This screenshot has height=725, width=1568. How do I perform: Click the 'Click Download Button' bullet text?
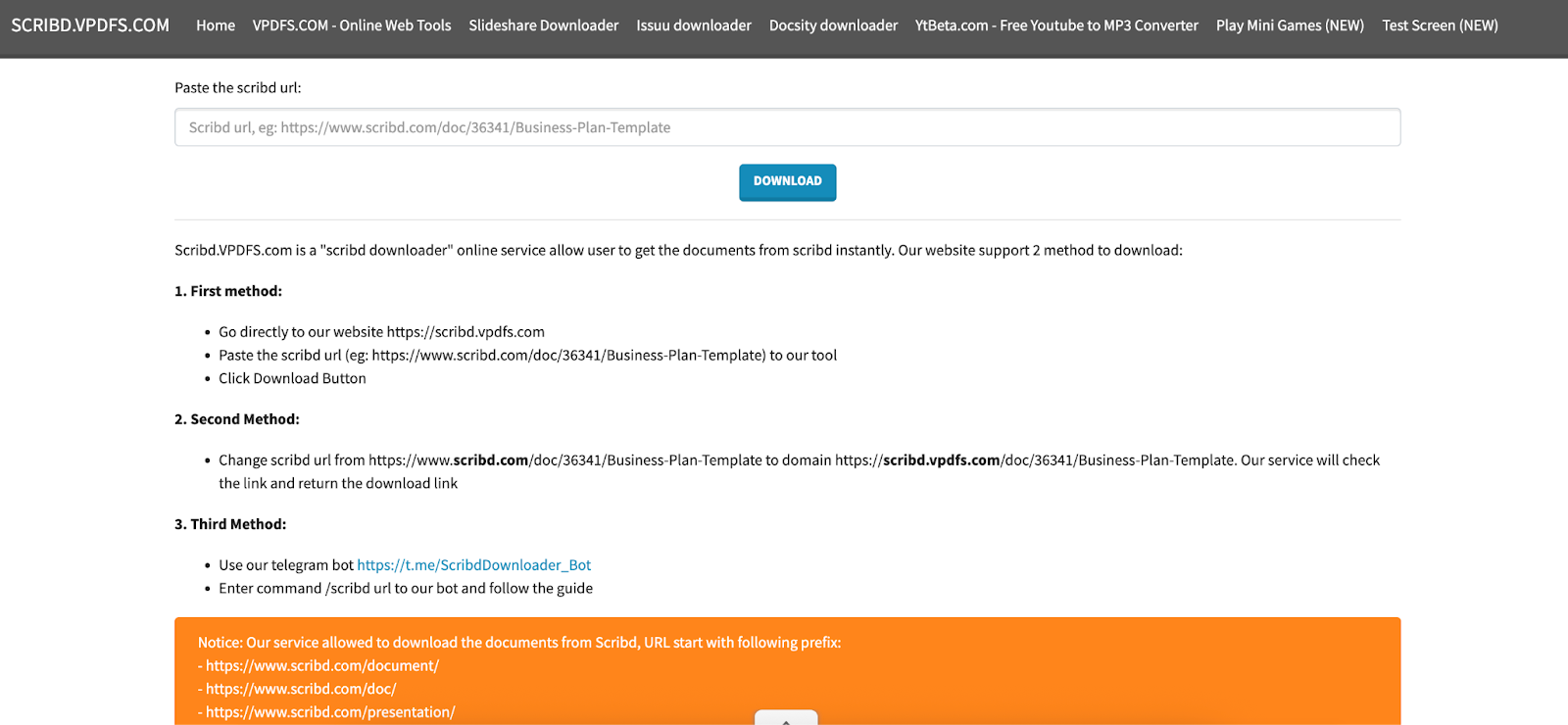(x=292, y=378)
